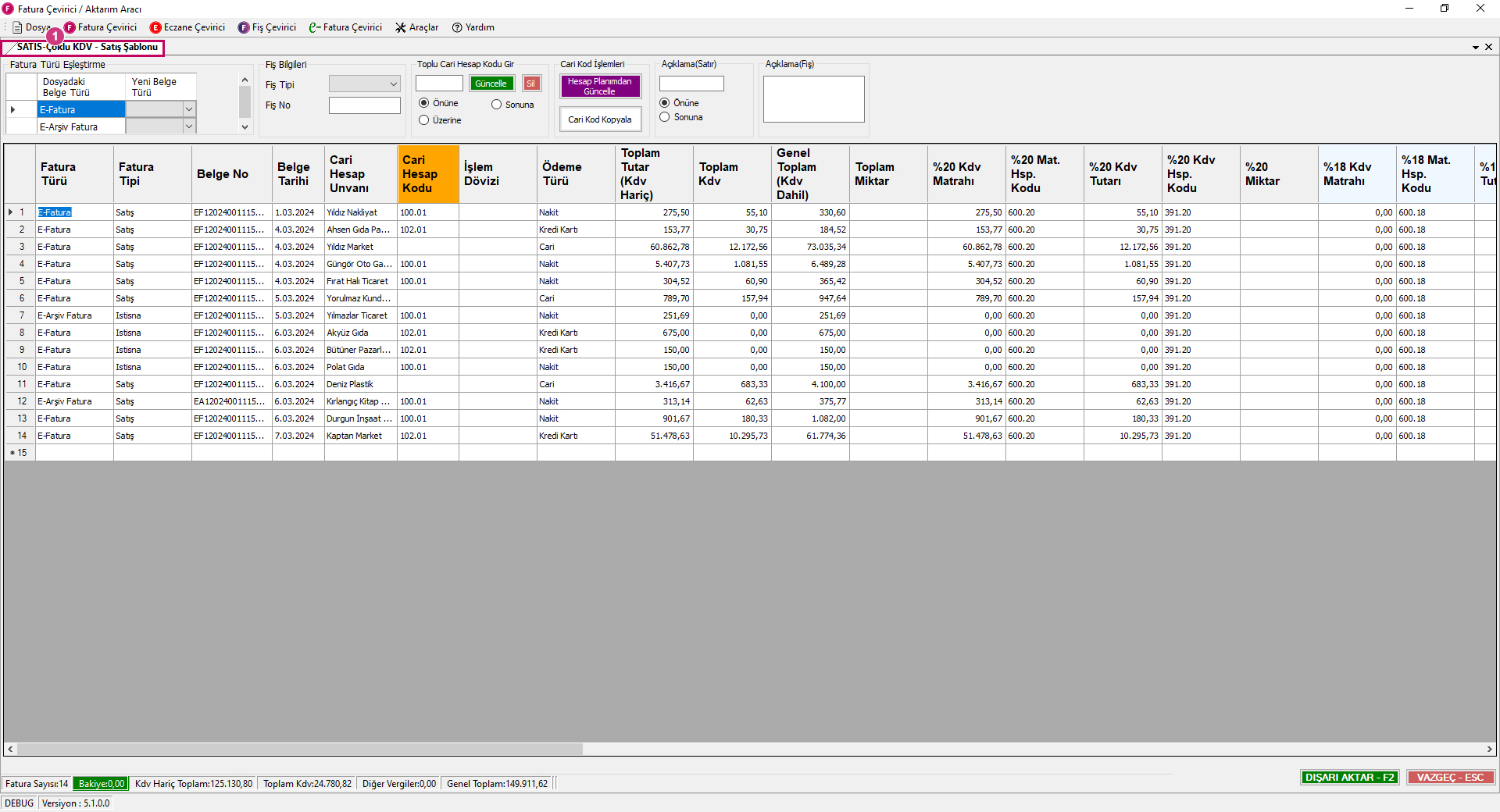
Task: Click the Yardım help icon
Action: 457,27
